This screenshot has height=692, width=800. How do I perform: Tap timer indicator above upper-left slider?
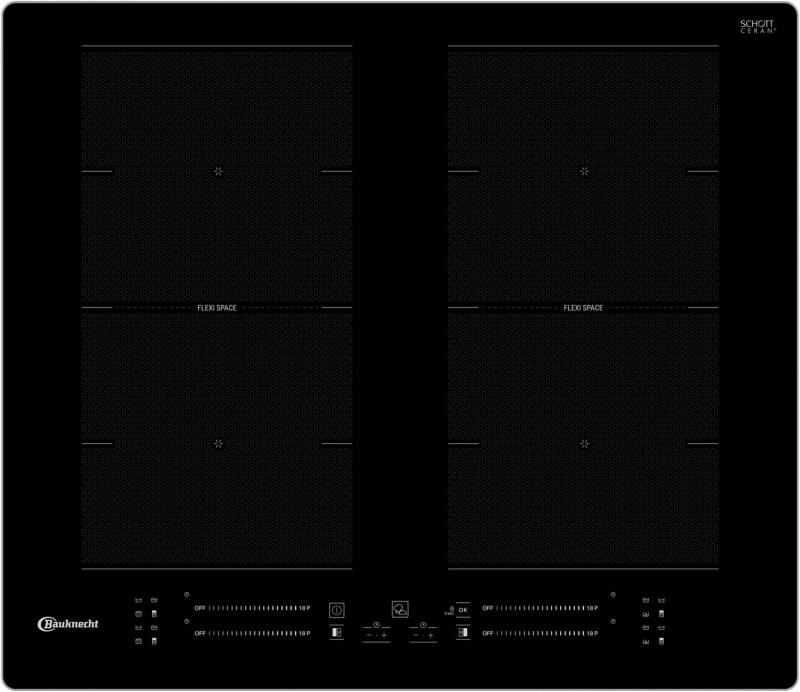(187, 595)
